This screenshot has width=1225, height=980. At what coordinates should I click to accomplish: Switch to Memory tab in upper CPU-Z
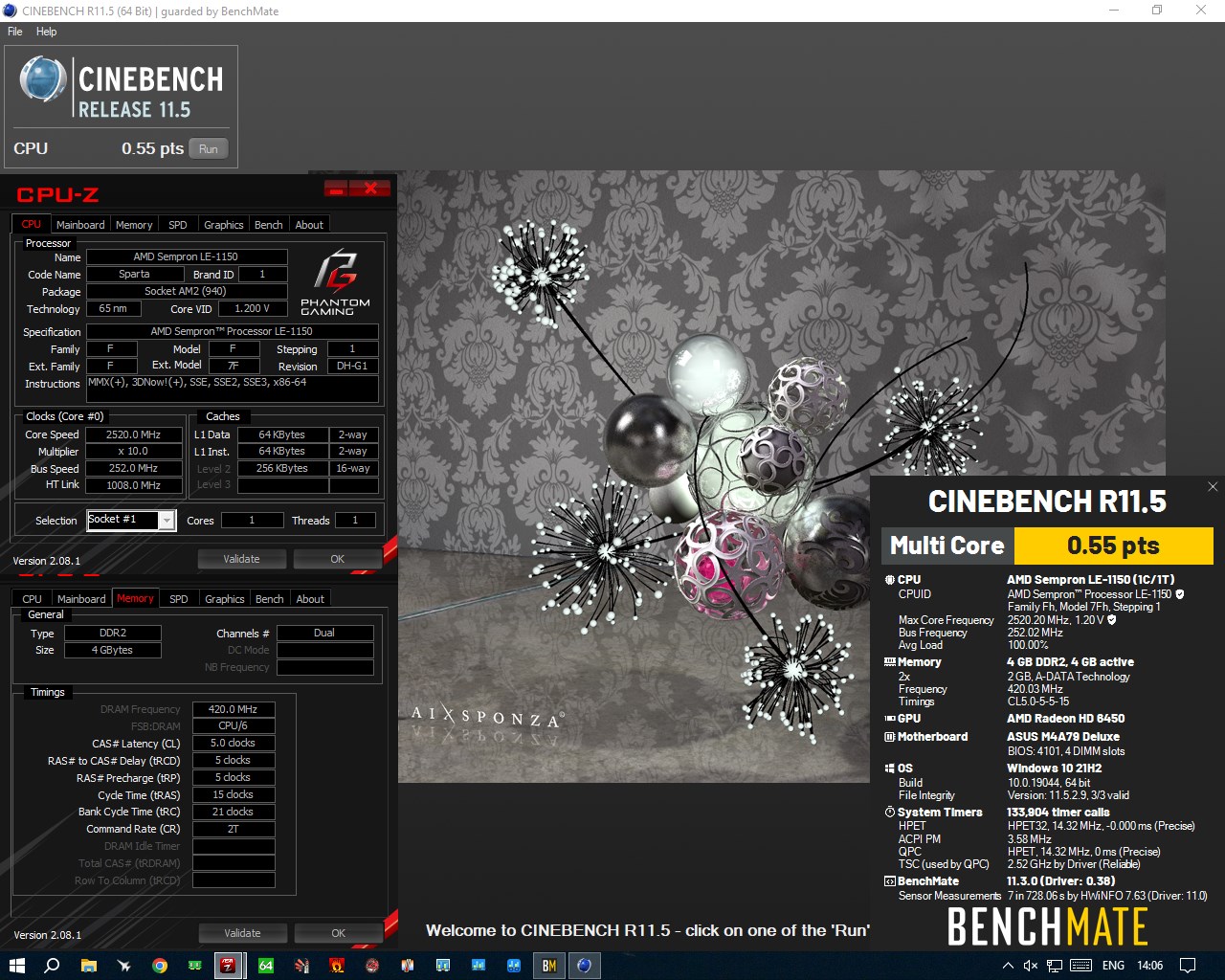(x=134, y=225)
